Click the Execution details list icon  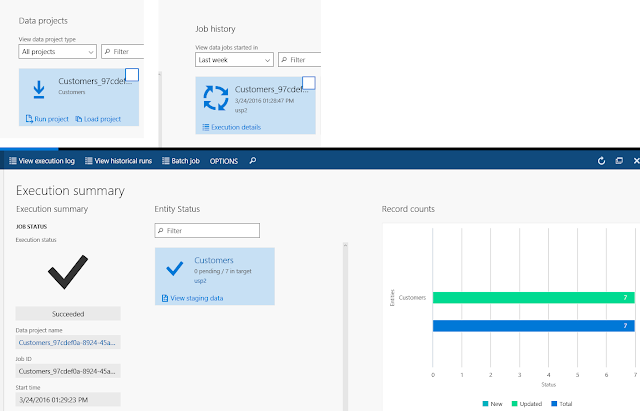pos(206,127)
